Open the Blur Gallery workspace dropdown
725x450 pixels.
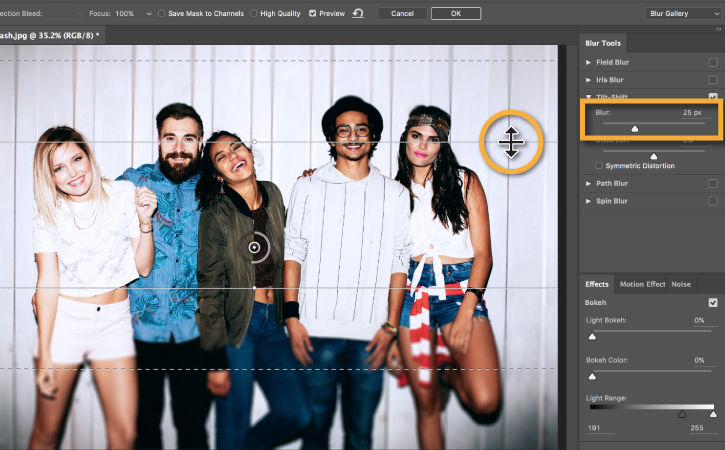[683, 13]
